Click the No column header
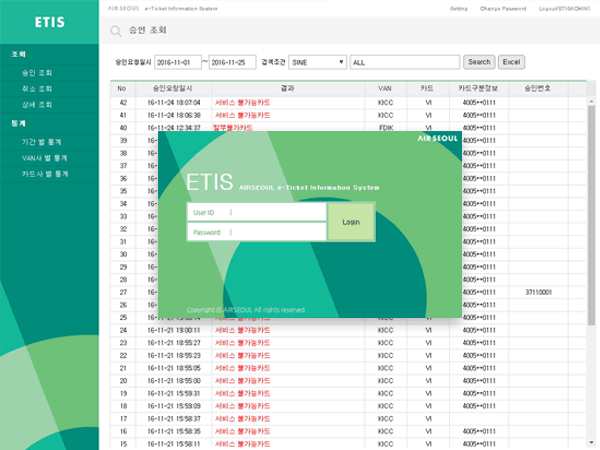This screenshot has height=450, width=600. (122, 89)
